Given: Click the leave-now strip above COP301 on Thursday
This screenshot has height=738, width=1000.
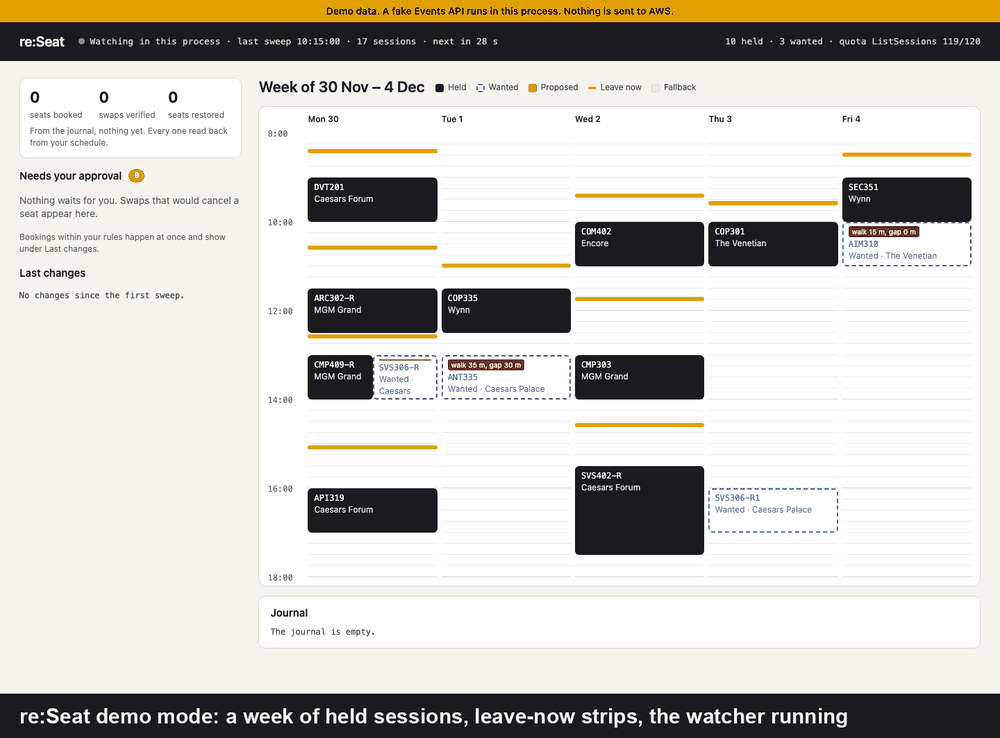Looking at the screenshot, I should click(x=773, y=203).
